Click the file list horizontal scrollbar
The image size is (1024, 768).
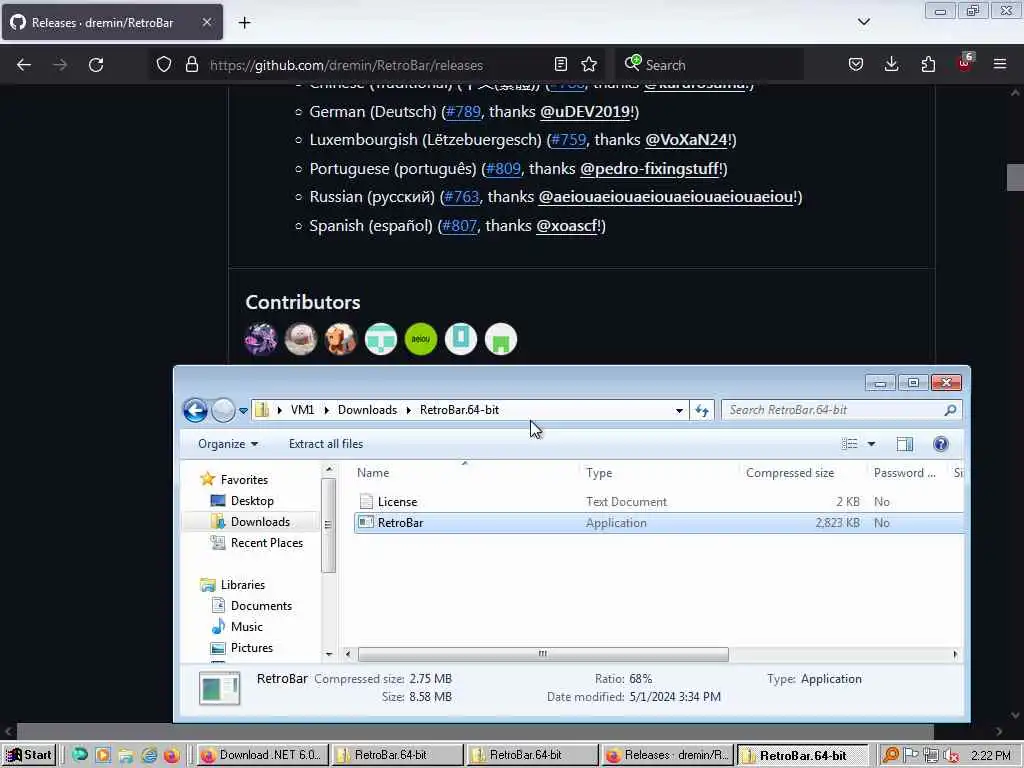click(543, 654)
